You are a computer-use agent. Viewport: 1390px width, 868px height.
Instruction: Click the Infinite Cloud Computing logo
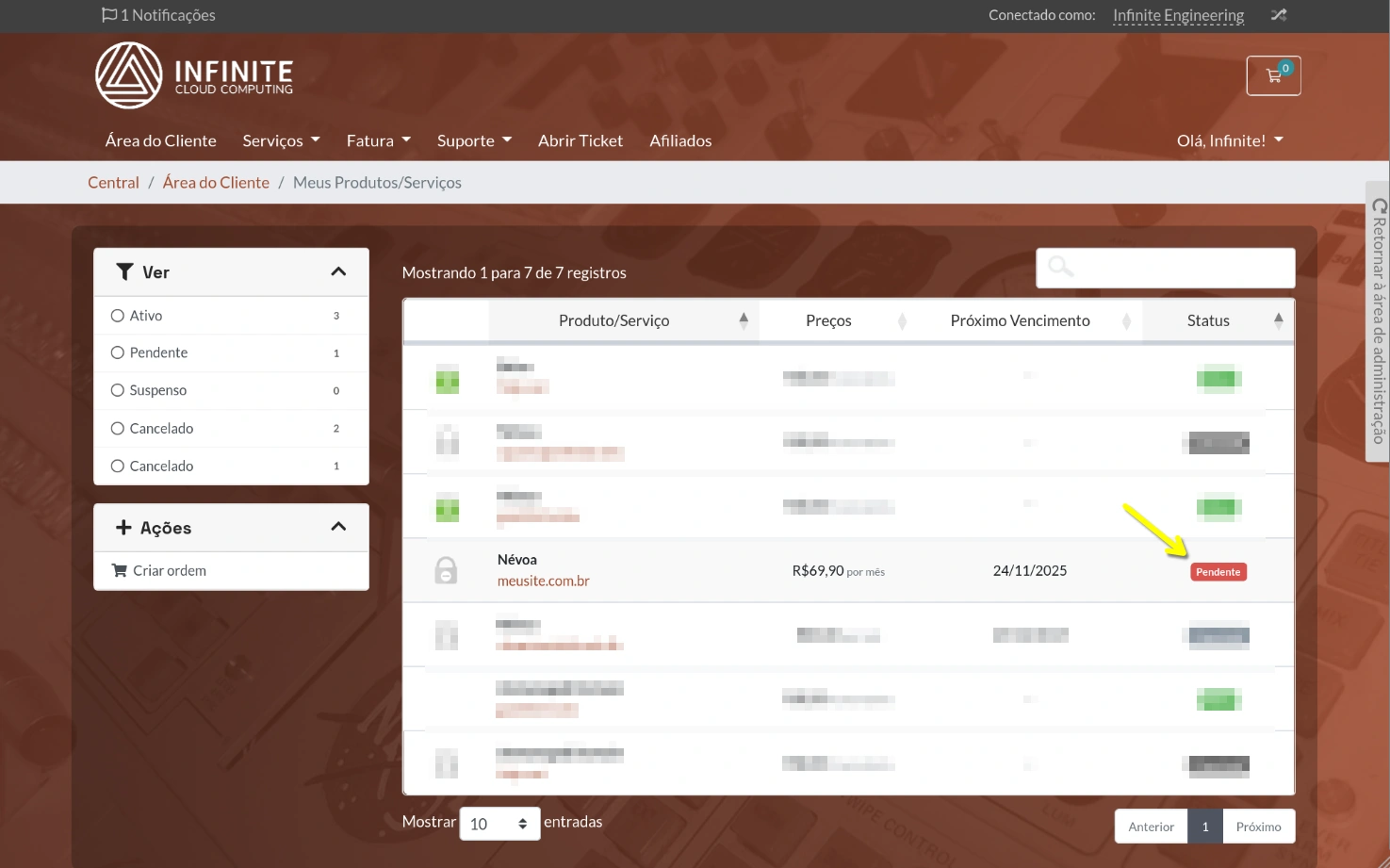tap(195, 75)
